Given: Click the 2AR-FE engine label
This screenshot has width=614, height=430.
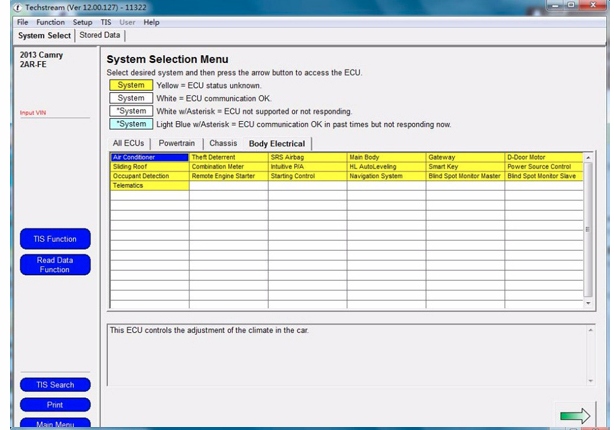Looking at the screenshot, I should [x=33, y=64].
